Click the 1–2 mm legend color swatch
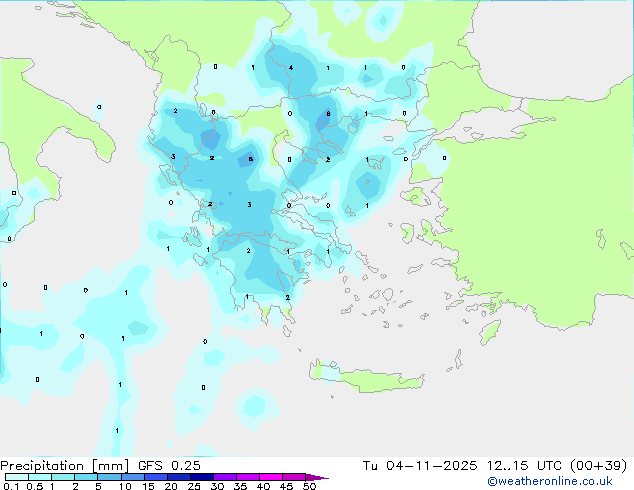The width and height of the screenshot is (634, 490). point(63,477)
